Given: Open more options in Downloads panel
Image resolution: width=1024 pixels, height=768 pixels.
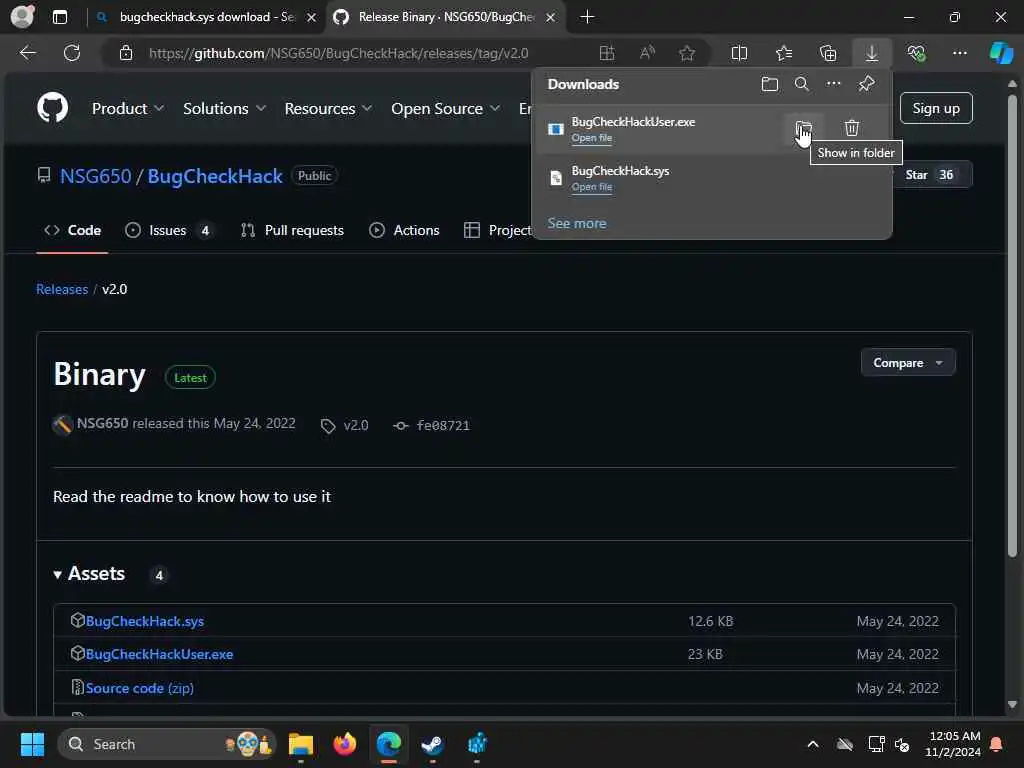Looking at the screenshot, I should 833,84.
